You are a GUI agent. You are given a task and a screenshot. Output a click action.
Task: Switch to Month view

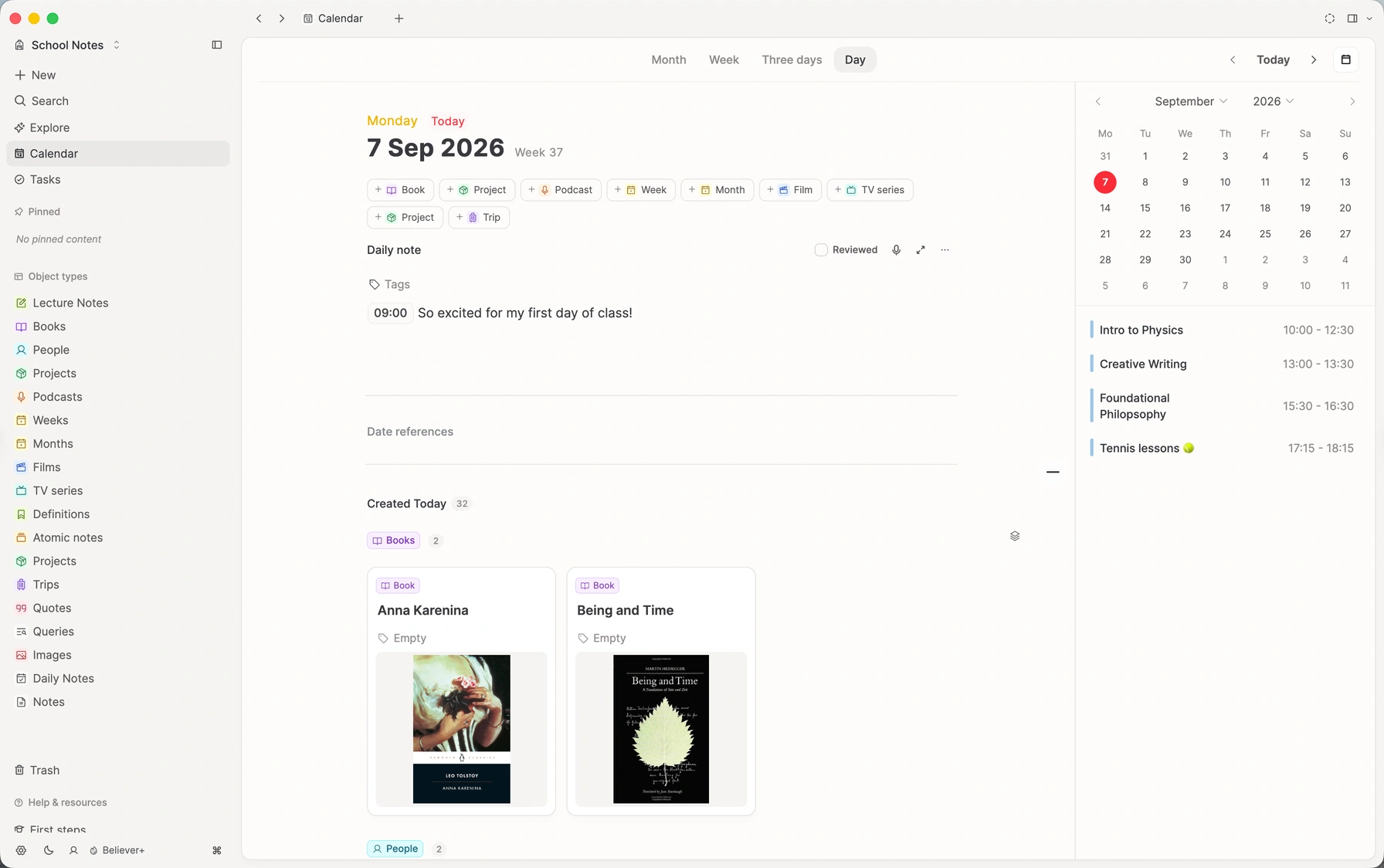pos(668,59)
